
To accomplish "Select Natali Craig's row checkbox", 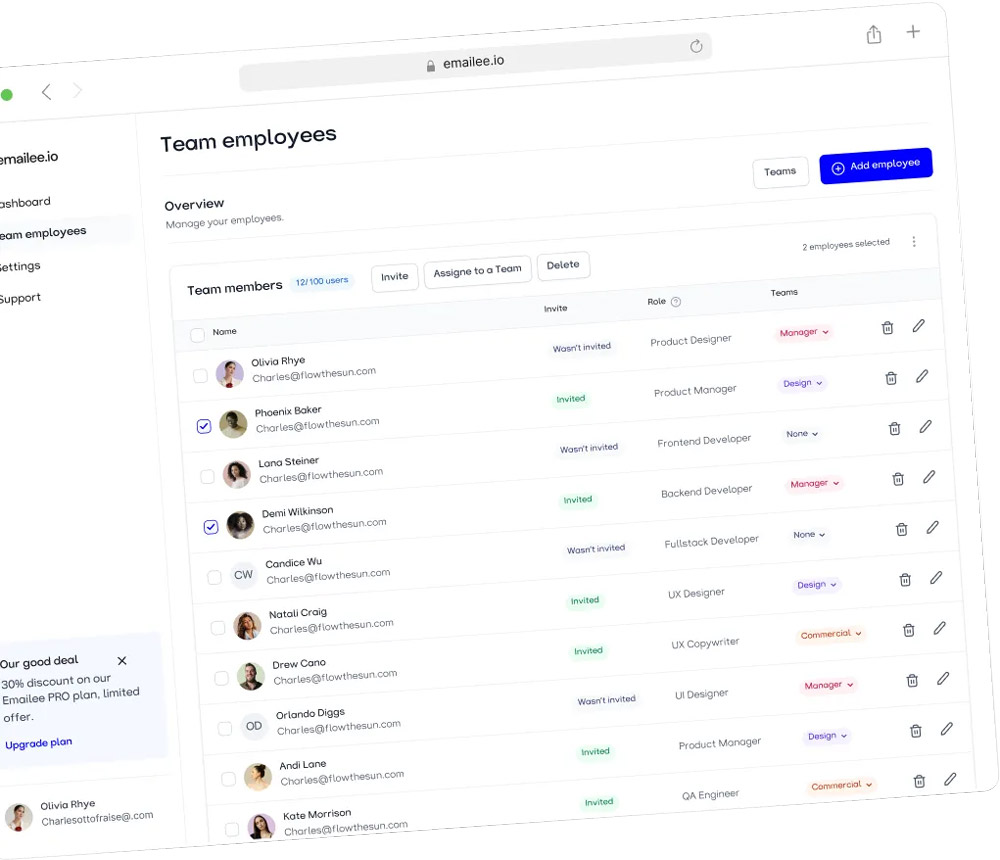I will [218, 628].
